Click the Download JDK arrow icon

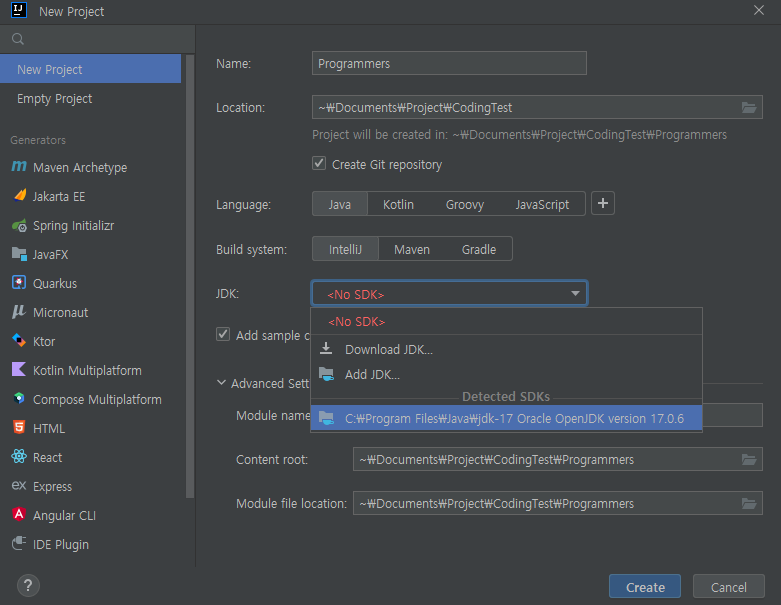[x=326, y=349]
